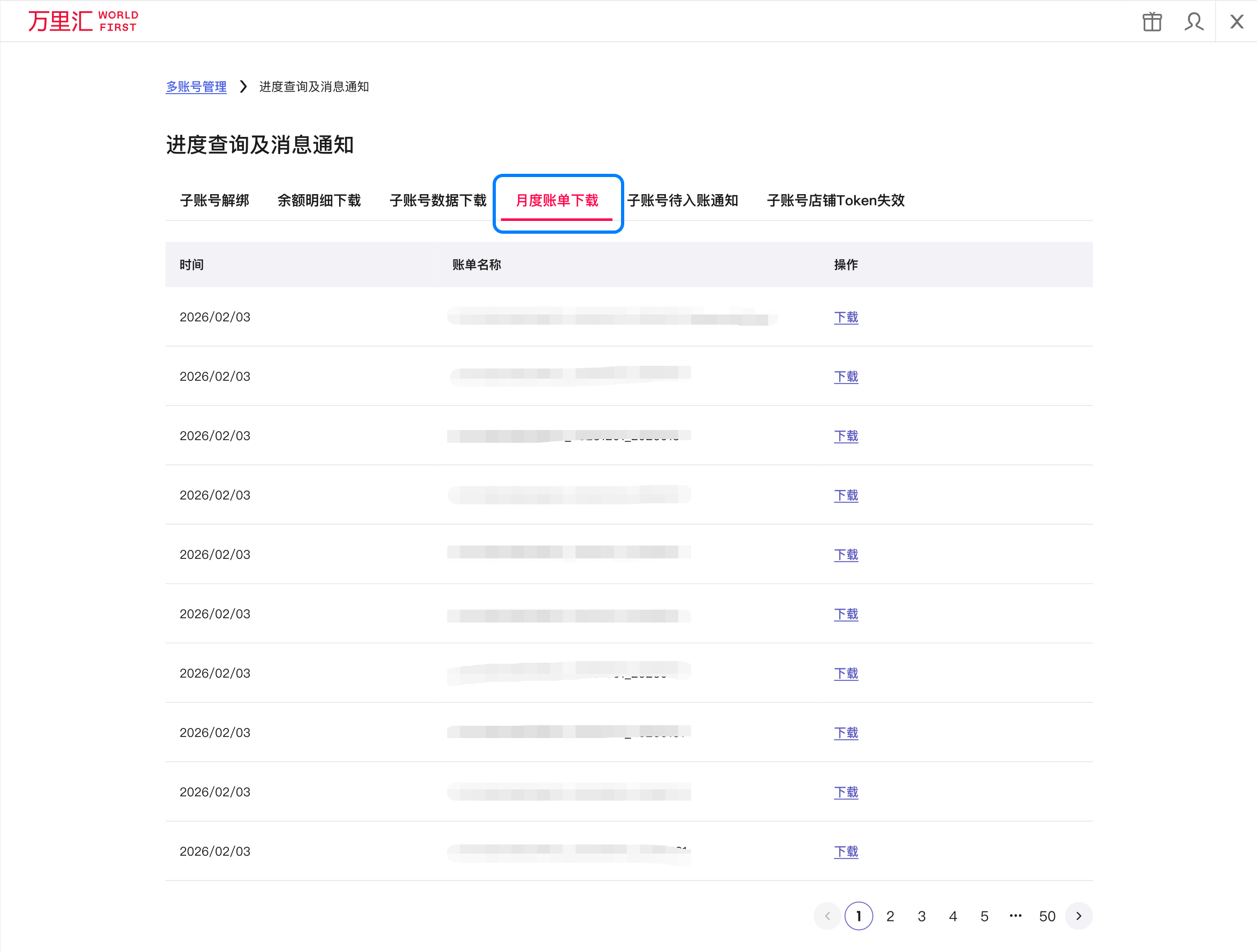Go to page 2 of results

pos(890,916)
